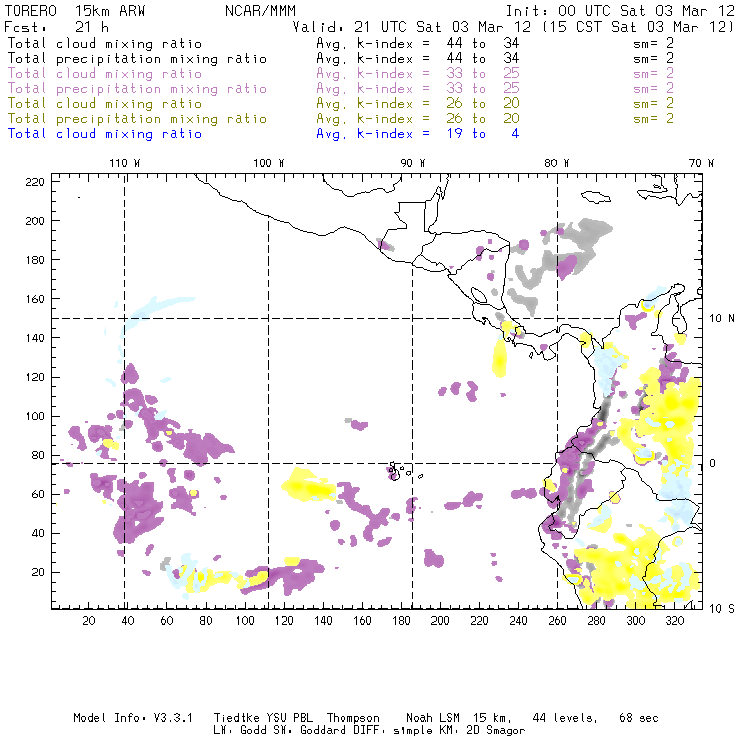The image size is (740, 740).
Task: Click the "260" value on the horizontal axis
Action: coord(557,621)
